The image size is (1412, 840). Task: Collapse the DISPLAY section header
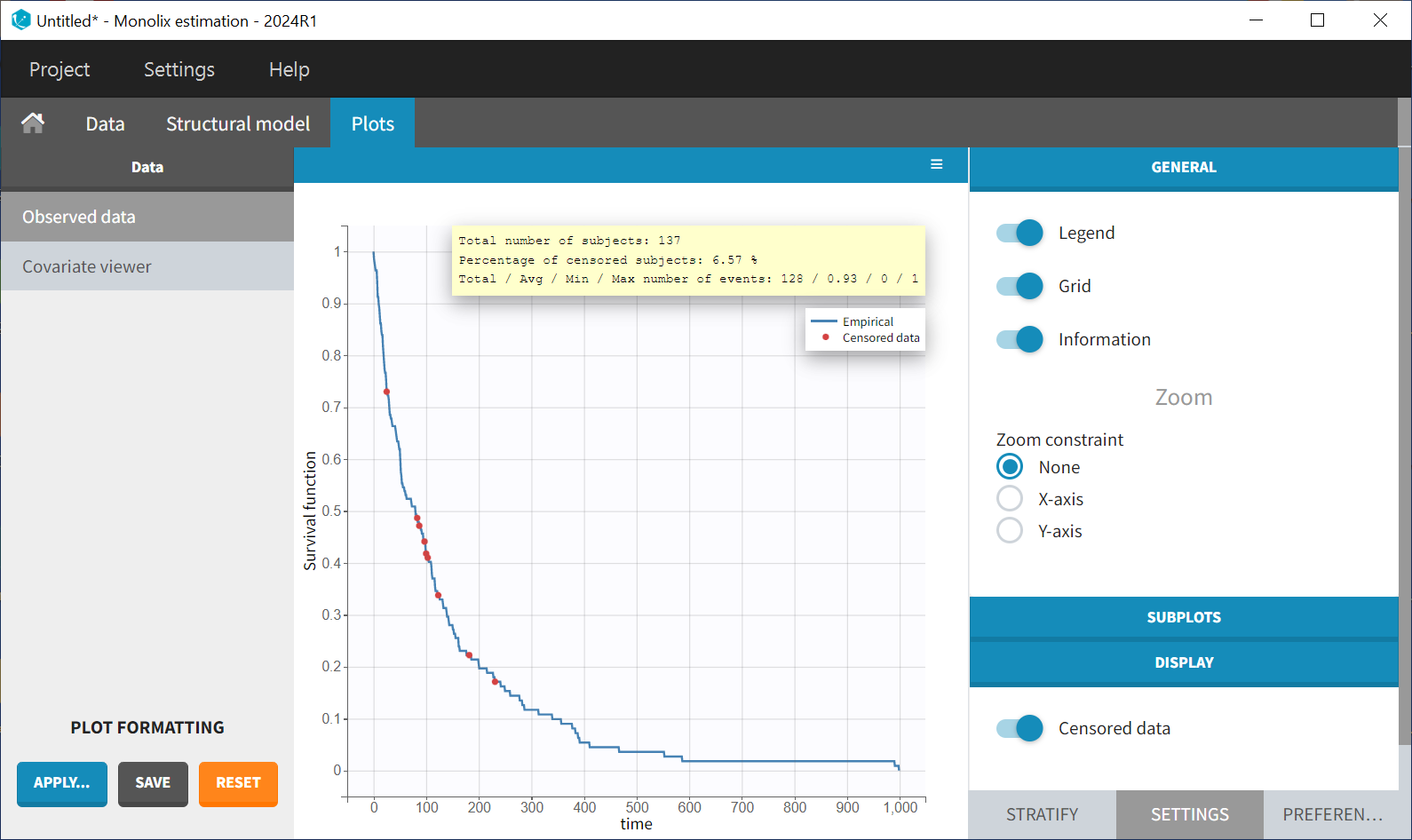1183,662
